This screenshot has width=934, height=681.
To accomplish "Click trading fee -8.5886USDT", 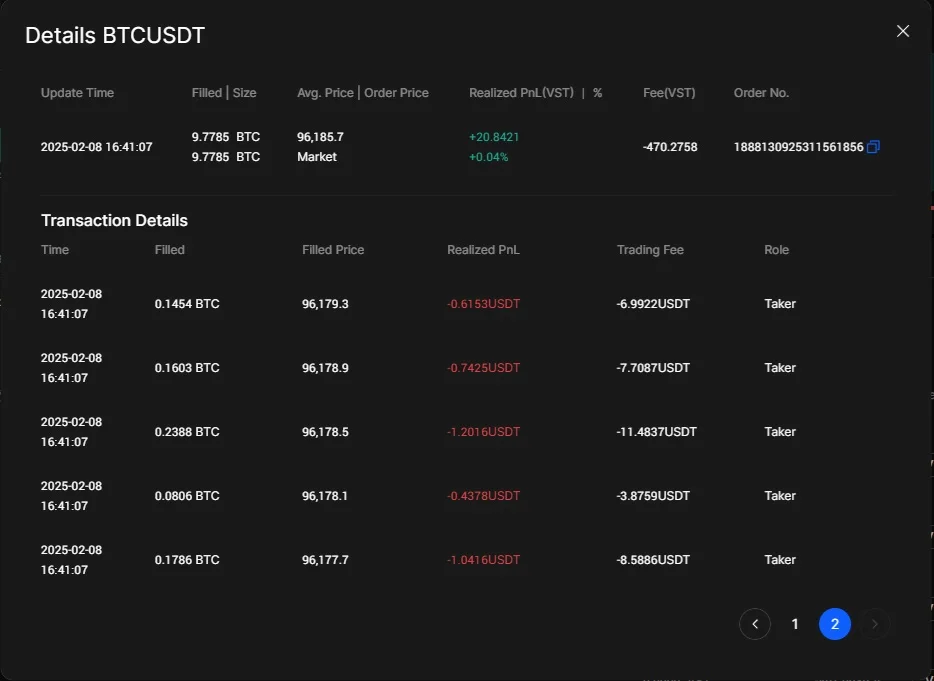I will (x=653, y=560).
